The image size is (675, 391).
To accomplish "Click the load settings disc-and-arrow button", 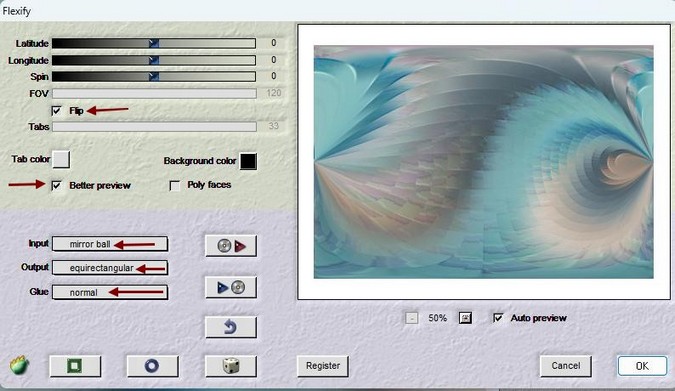I will (x=231, y=246).
